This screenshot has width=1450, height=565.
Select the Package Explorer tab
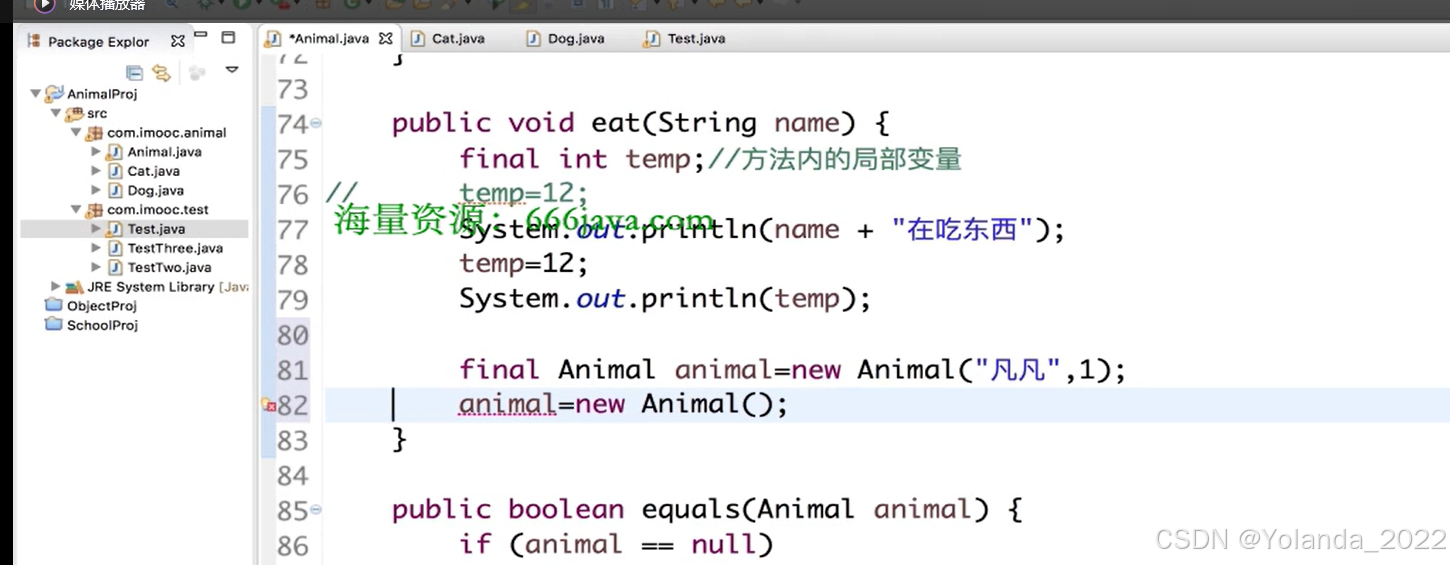[x=98, y=42]
